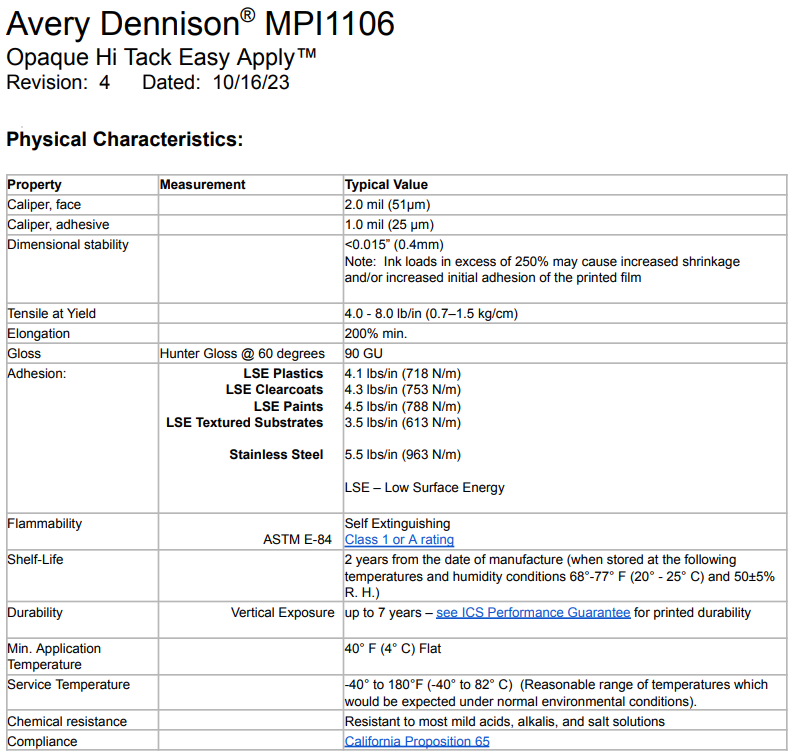Click the 200% min. value
Image resolution: width=793 pixels, height=754 pixels.
click(376, 334)
